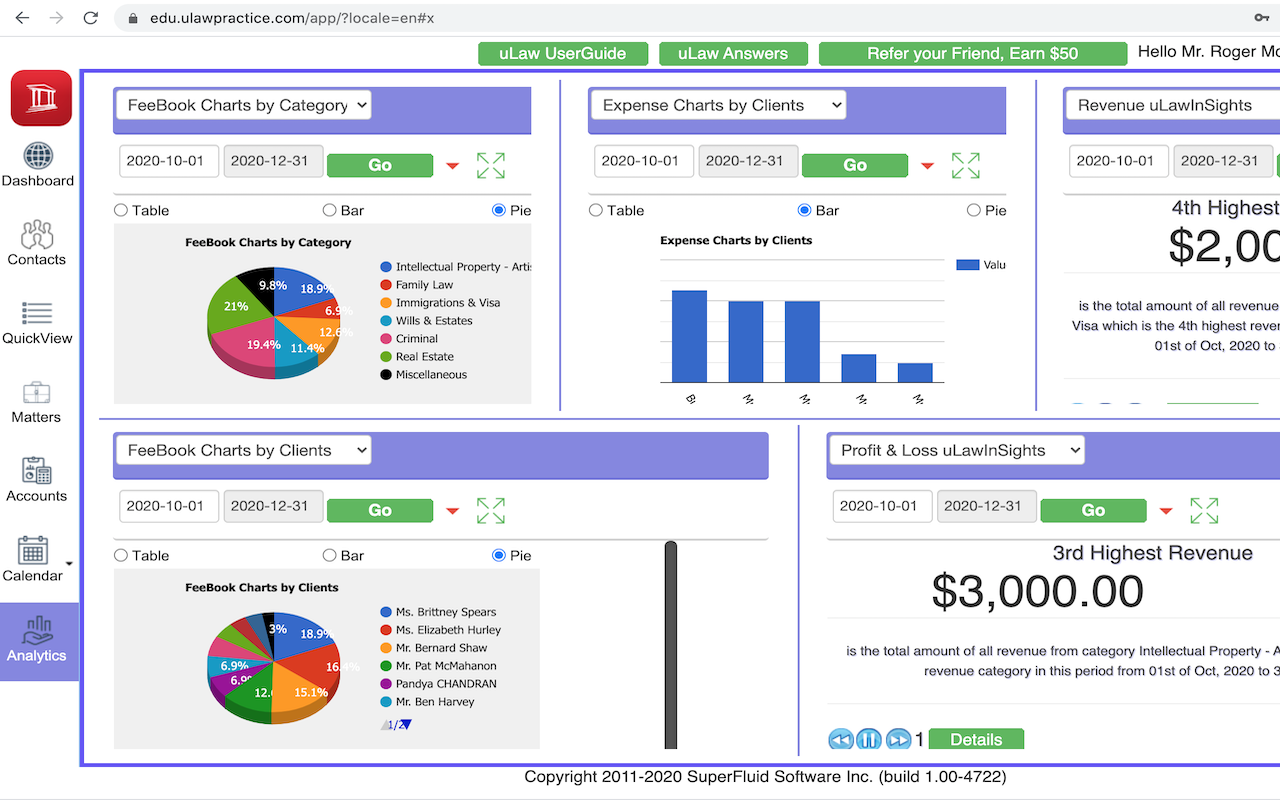1280x800 pixels.
Task: Select Pie view for FeeBook by Category
Action: (499, 210)
